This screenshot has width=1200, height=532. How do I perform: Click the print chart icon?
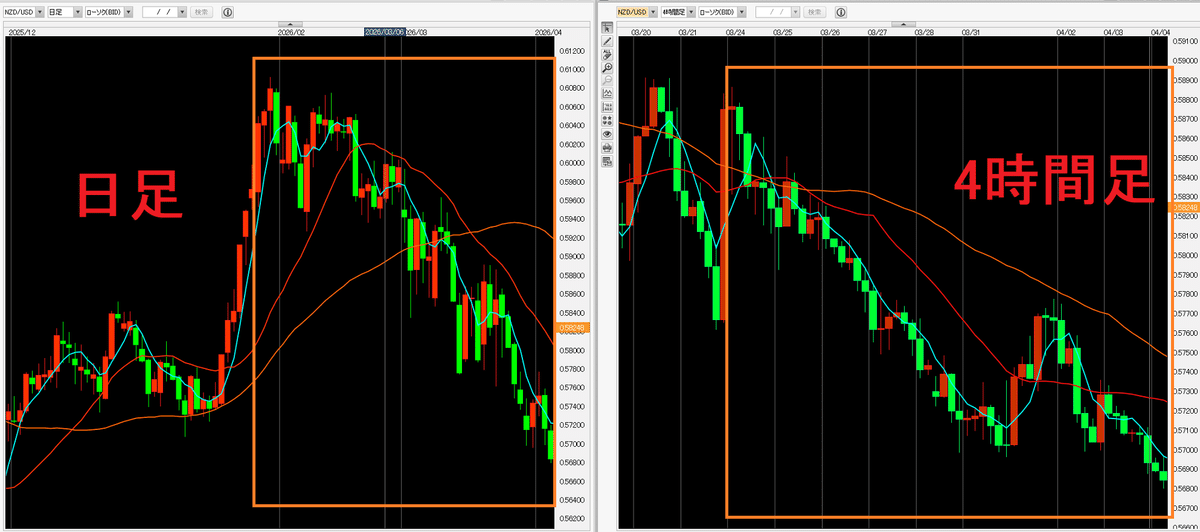pos(607,148)
